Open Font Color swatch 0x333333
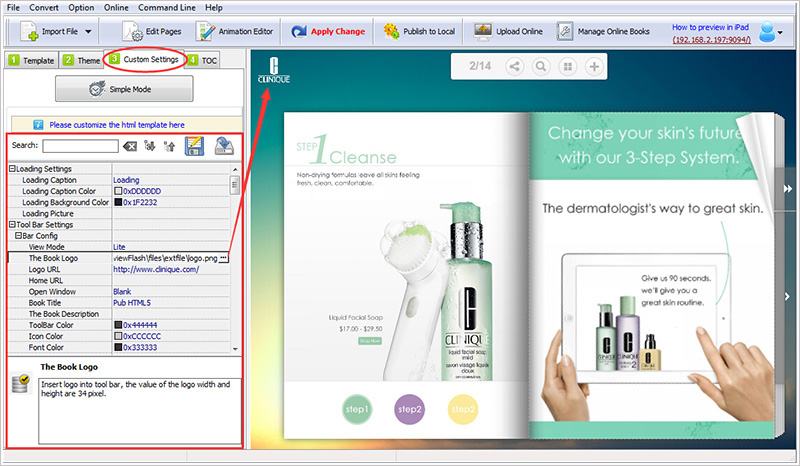This screenshot has height=466, width=800. [118, 348]
